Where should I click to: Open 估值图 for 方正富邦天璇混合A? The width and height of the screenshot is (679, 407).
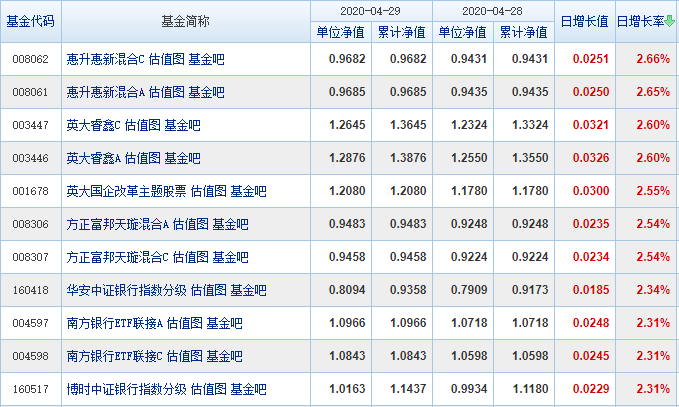coord(191,224)
